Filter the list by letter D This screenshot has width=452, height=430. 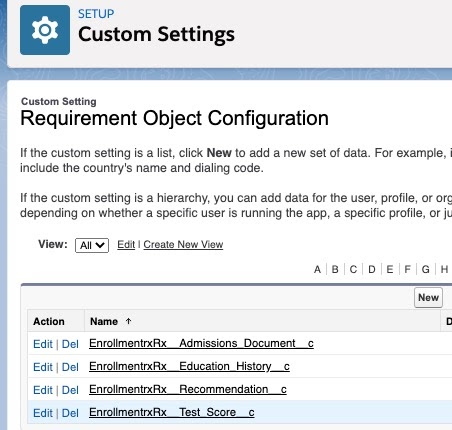click(372, 269)
